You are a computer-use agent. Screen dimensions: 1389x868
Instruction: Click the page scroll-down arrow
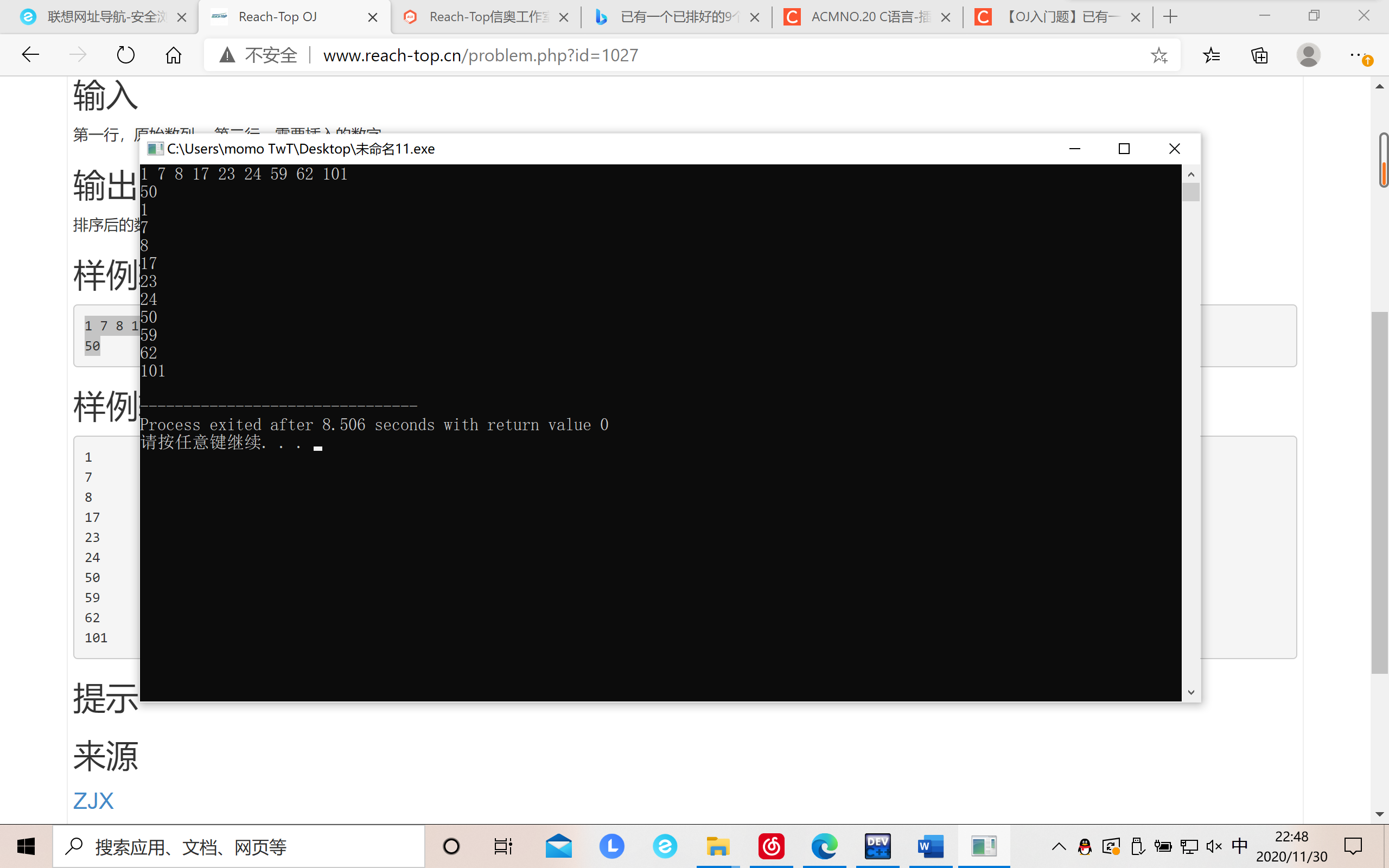click(1380, 814)
